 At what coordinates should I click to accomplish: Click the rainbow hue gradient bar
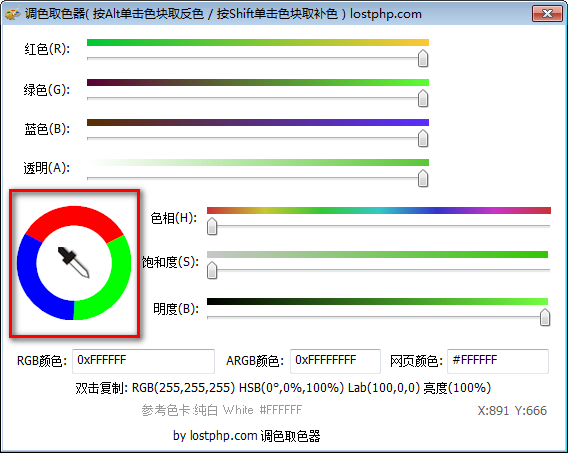click(379, 210)
